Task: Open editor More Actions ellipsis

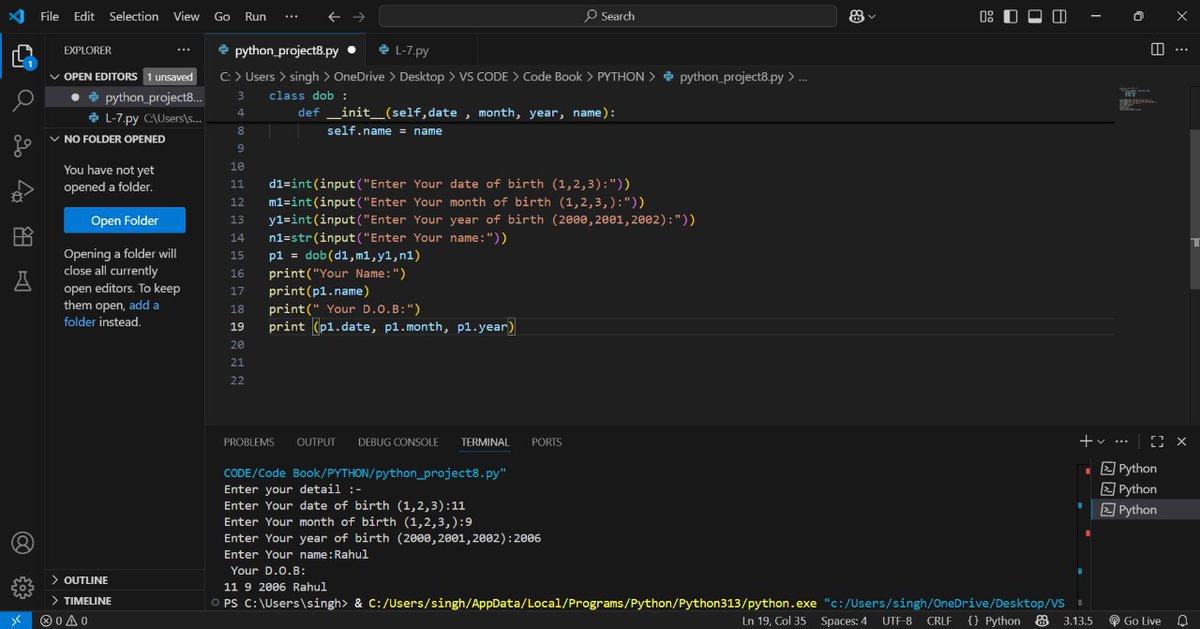Action: (1182, 50)
